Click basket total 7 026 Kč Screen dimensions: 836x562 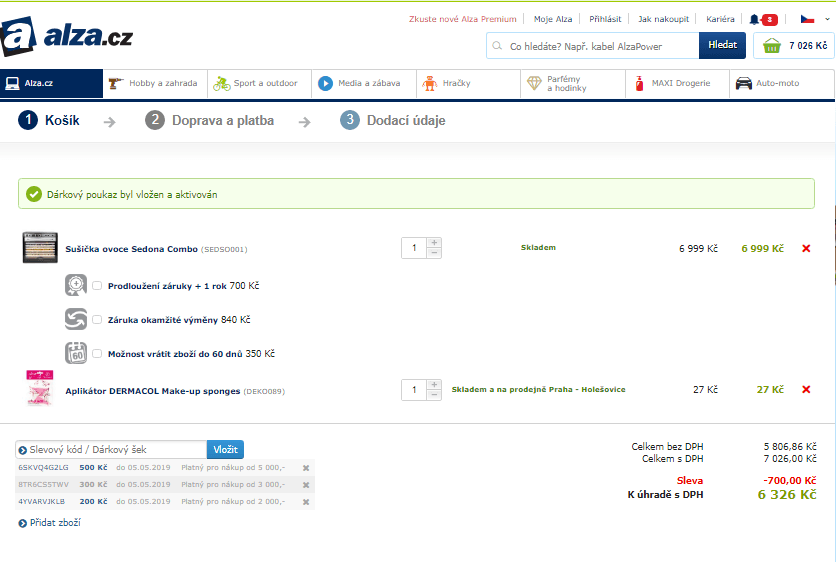click(808, 46)
